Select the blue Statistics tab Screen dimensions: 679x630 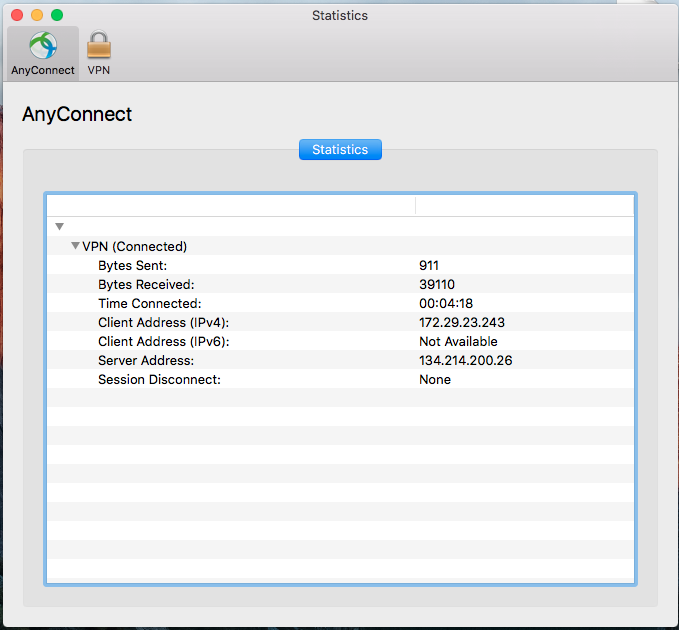click(340, 149)
